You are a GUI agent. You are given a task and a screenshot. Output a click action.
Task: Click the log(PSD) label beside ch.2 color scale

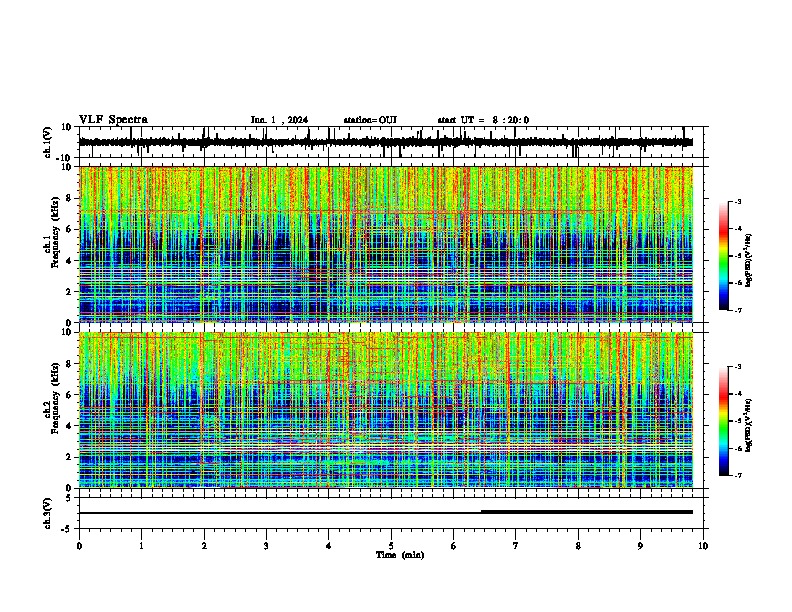click(x=749, y=425)
